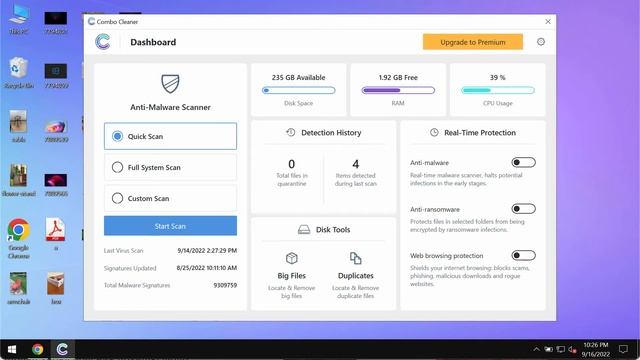Click the Detection History clock icon

(291, 132)
